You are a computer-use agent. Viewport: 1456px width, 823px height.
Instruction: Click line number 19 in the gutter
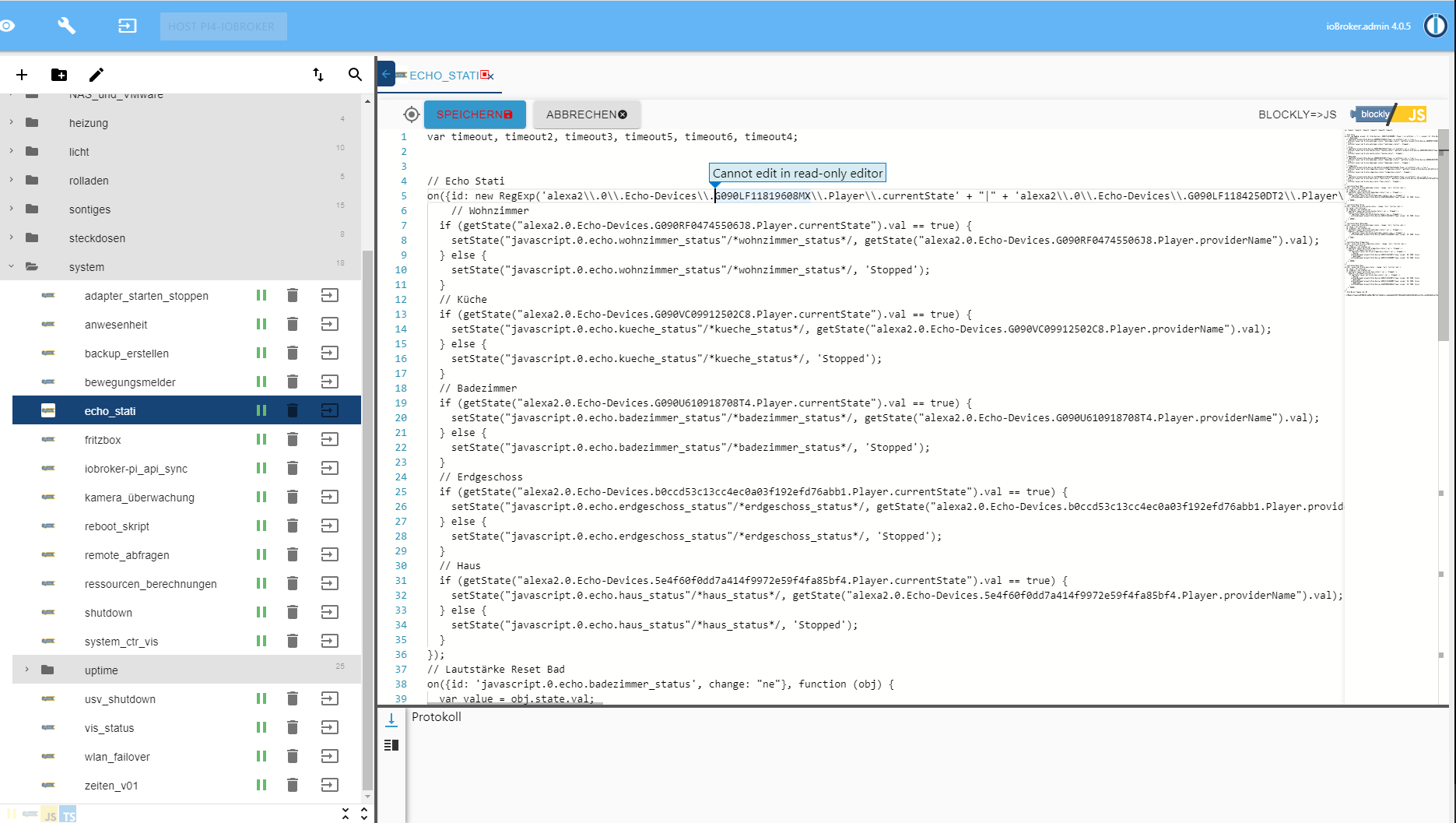click(x=401, y=403)
